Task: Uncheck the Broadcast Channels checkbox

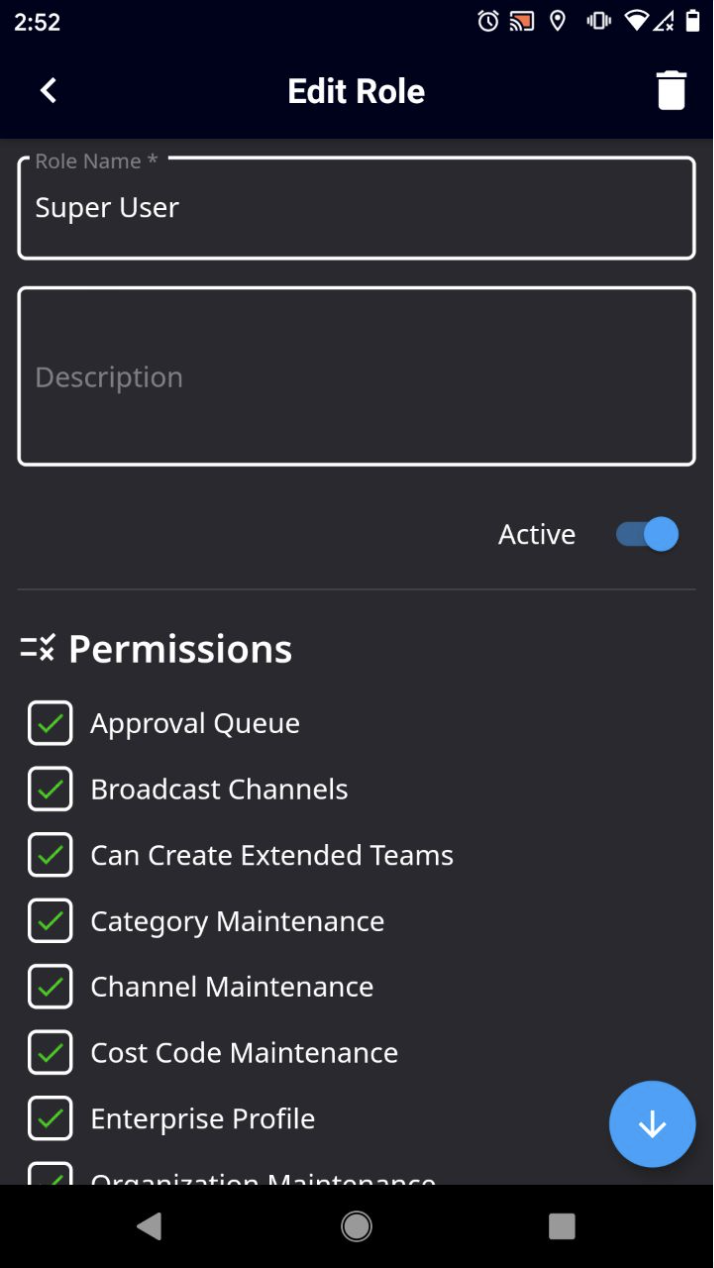Action: (x=50, y=789)
